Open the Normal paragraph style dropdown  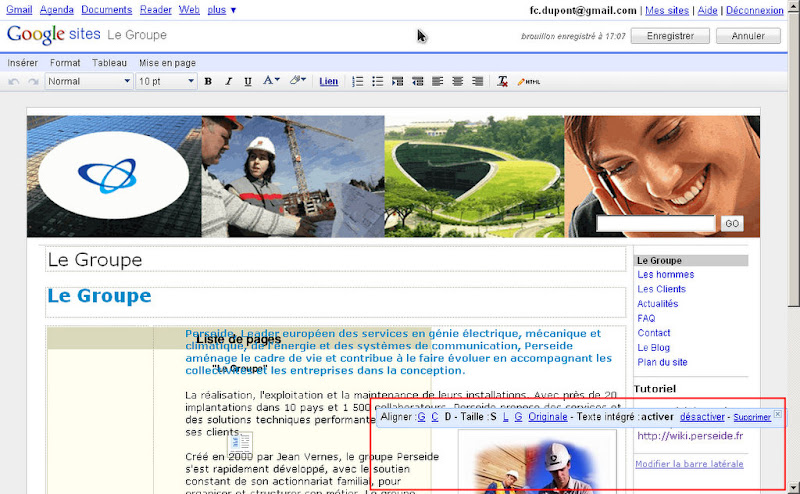pos(89,82)
